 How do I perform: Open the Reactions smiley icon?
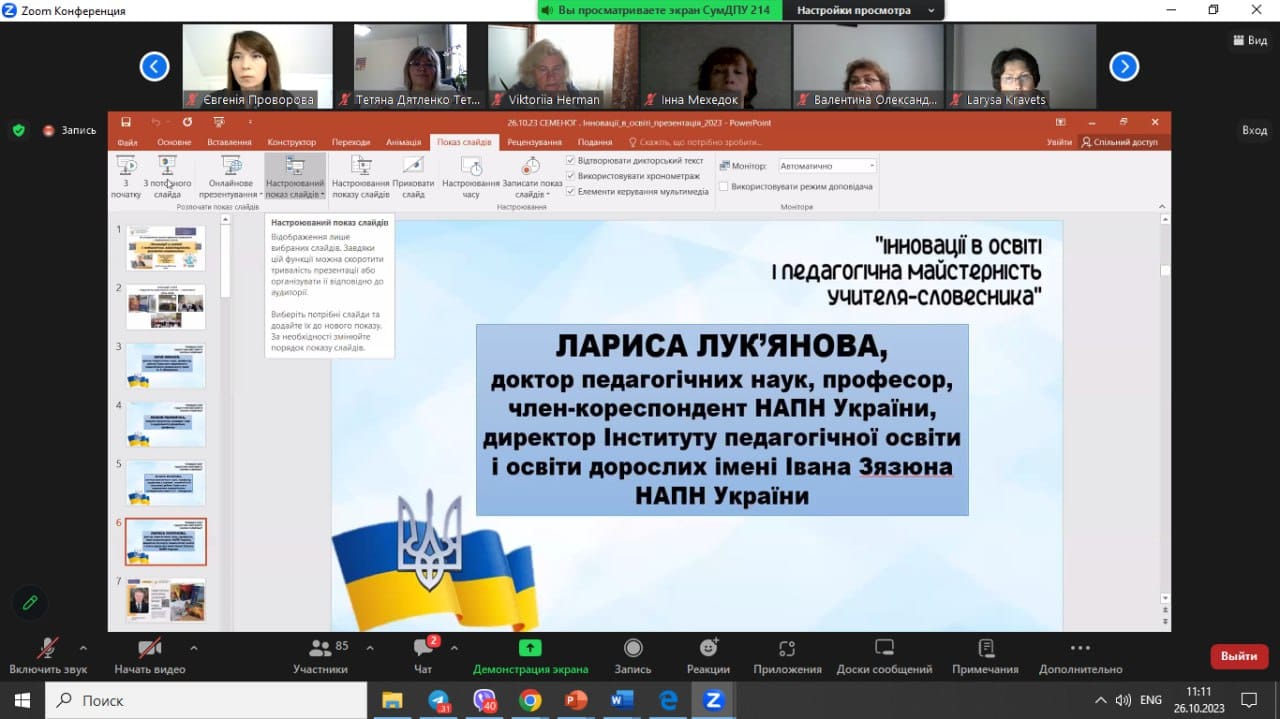[x=708, y=648]
